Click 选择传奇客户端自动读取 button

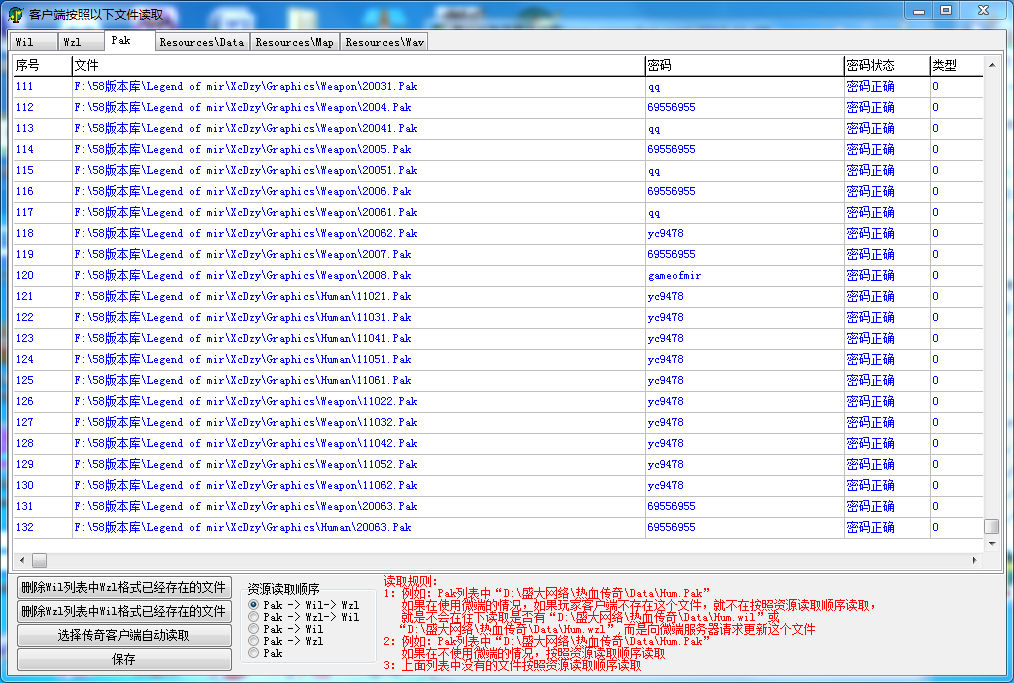[x=124, y=635]
